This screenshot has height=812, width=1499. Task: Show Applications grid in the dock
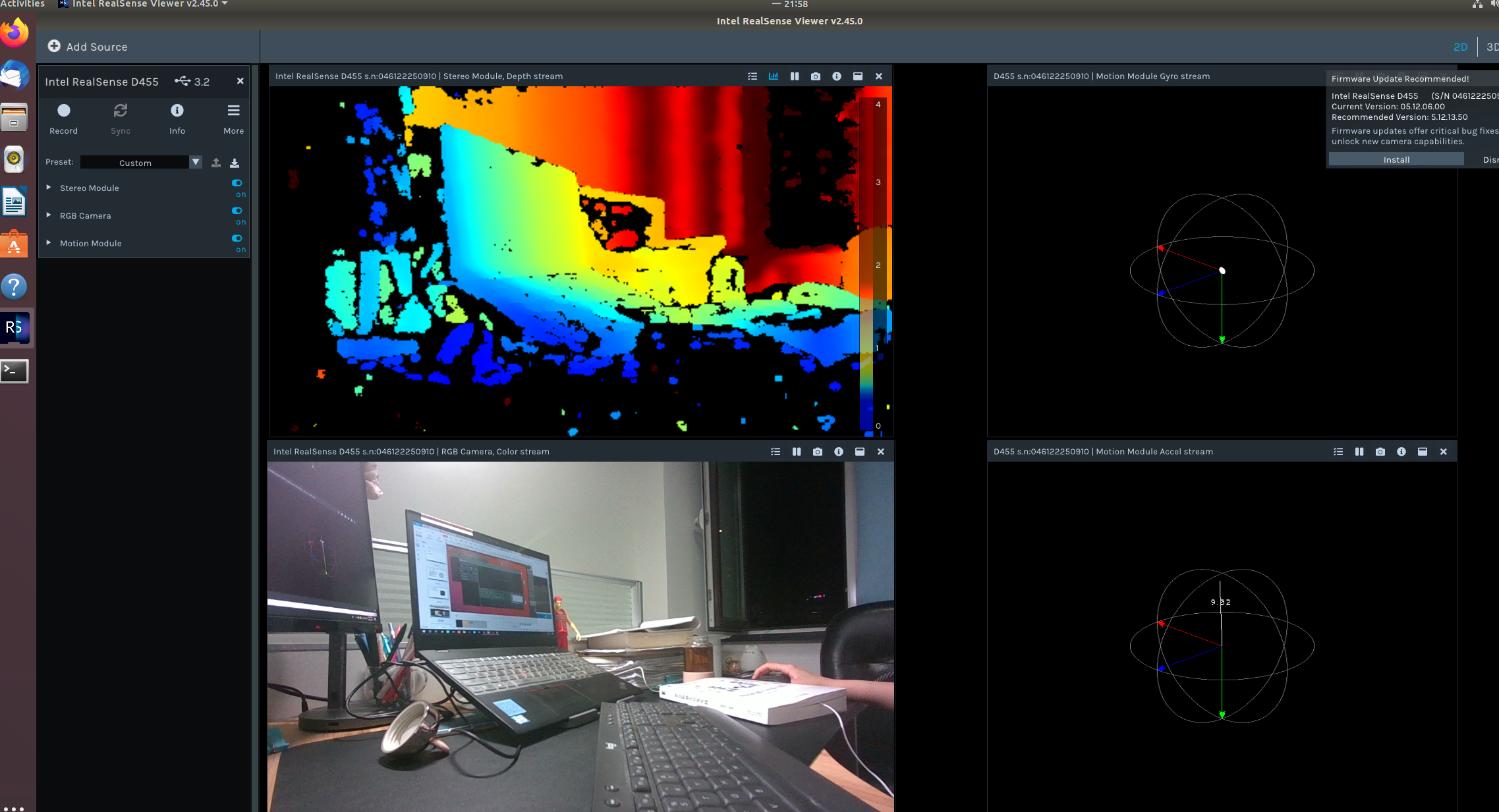click(13, 808)
